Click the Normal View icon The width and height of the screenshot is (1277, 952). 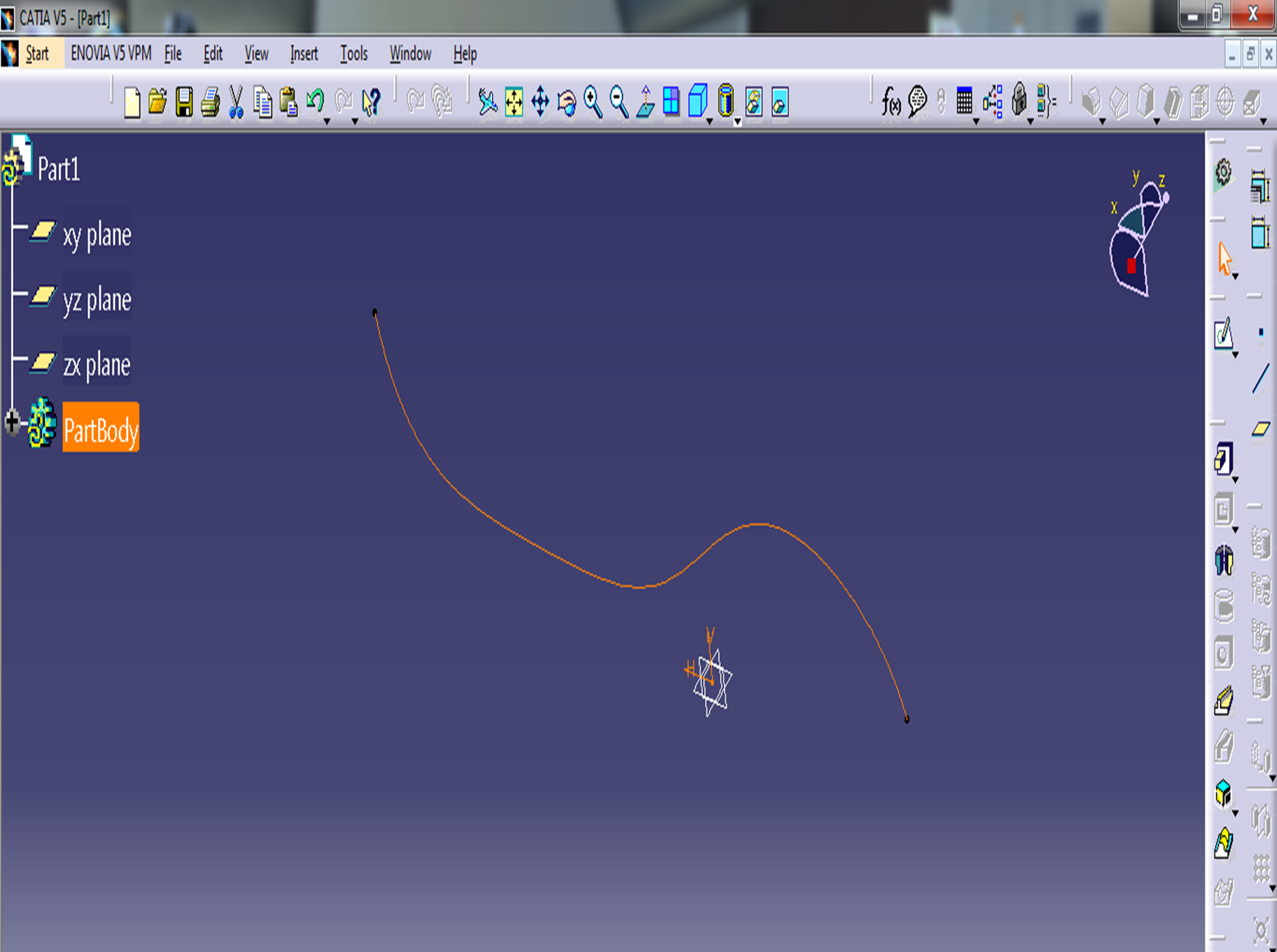coord(644,103)
